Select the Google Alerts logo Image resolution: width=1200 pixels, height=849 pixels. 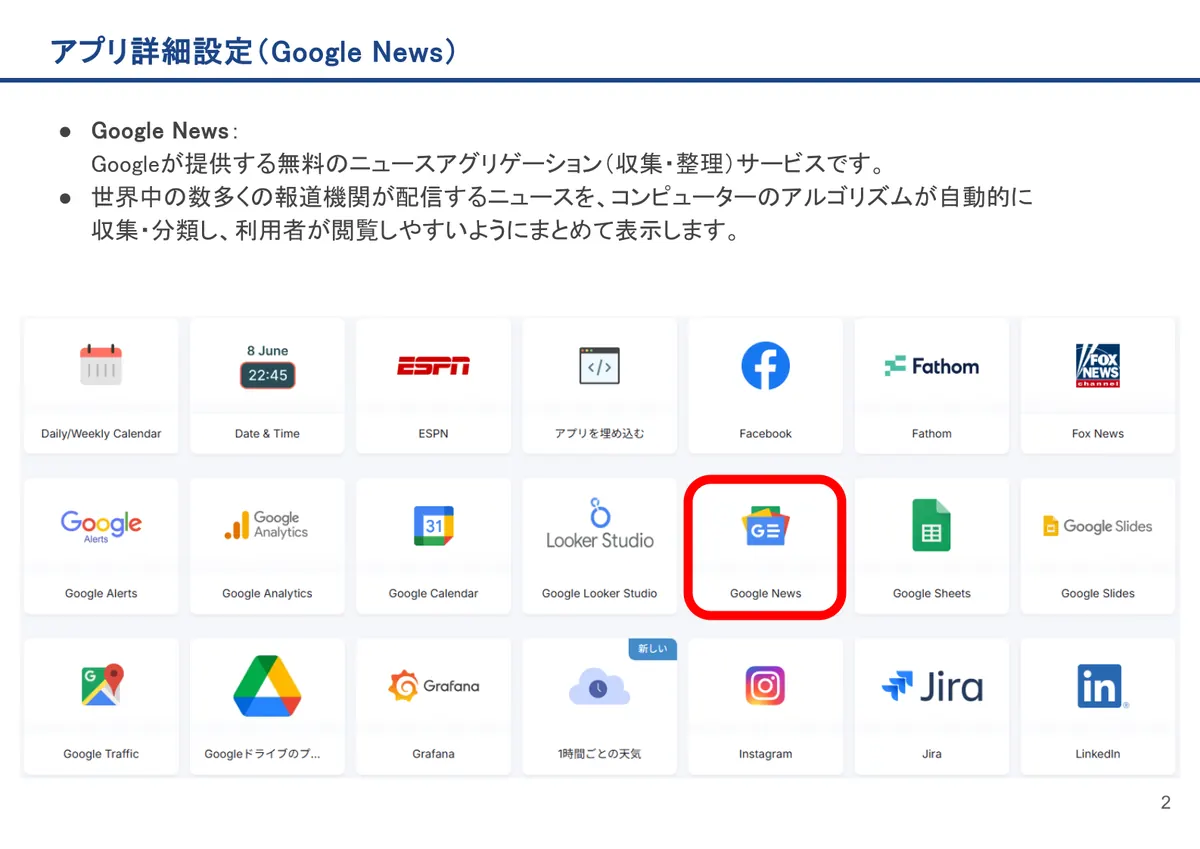pyautogui.click(x=101, y=525)
